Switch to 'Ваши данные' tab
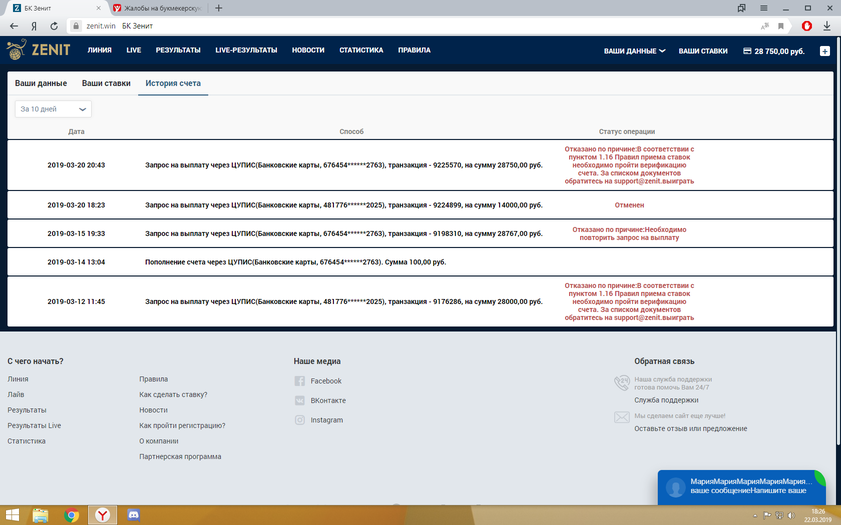This screenshot has width=841, height=525. point(41,83)
